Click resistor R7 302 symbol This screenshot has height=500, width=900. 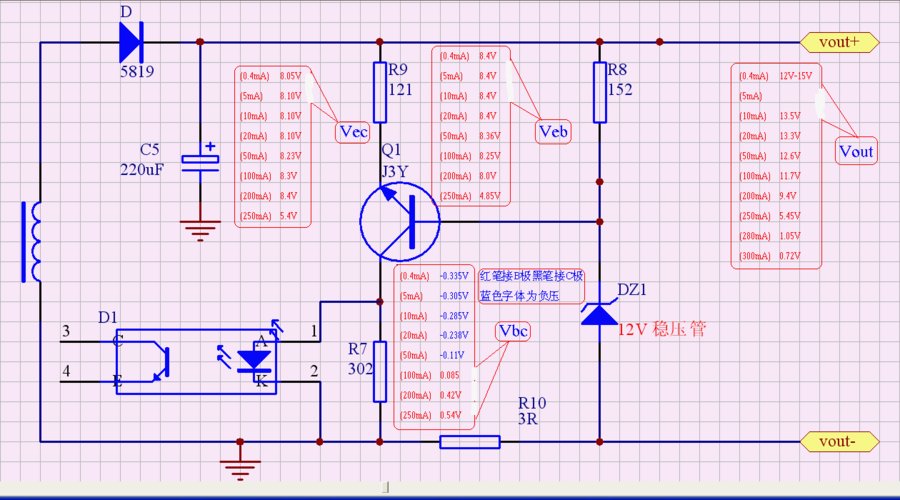(380, 370)
